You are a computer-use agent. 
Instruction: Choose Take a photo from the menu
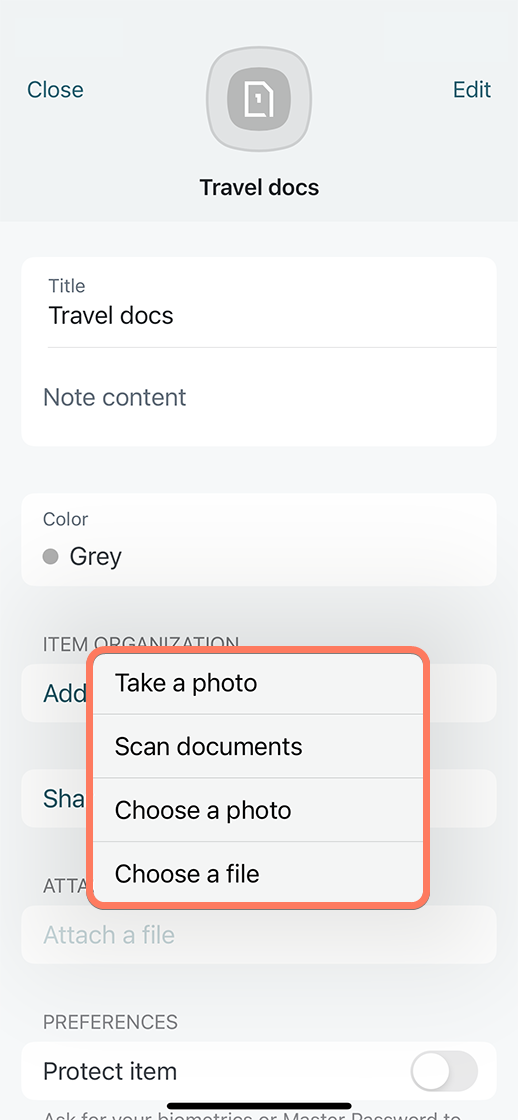pyautogui.click(x=258, y=684)
